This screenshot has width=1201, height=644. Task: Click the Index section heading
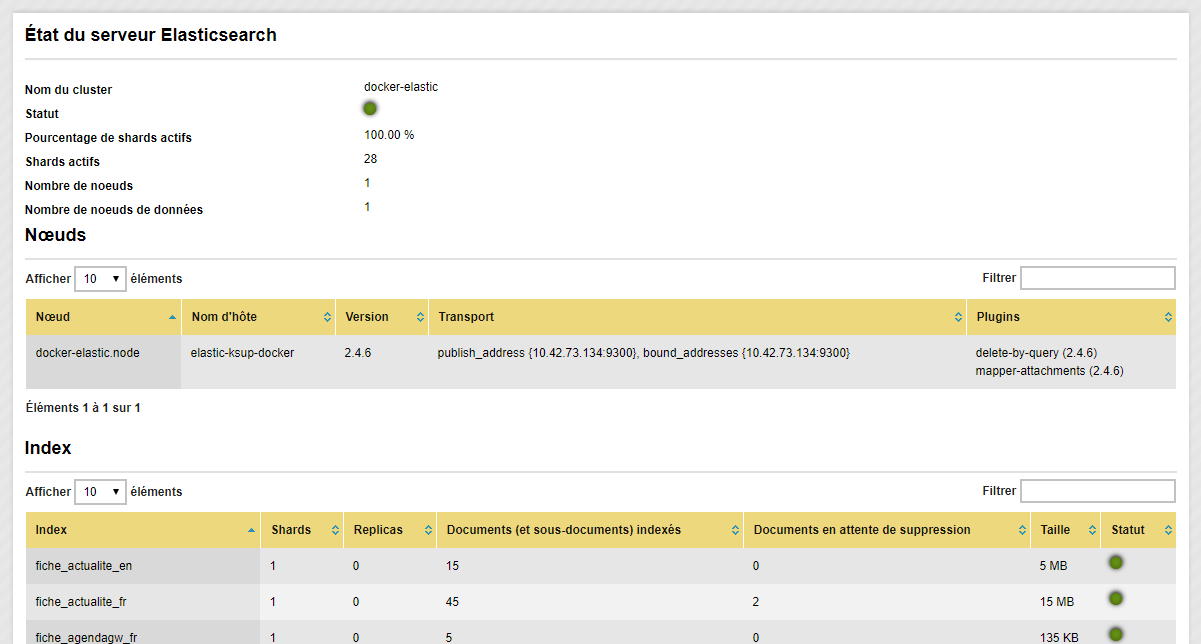point(48,448)
